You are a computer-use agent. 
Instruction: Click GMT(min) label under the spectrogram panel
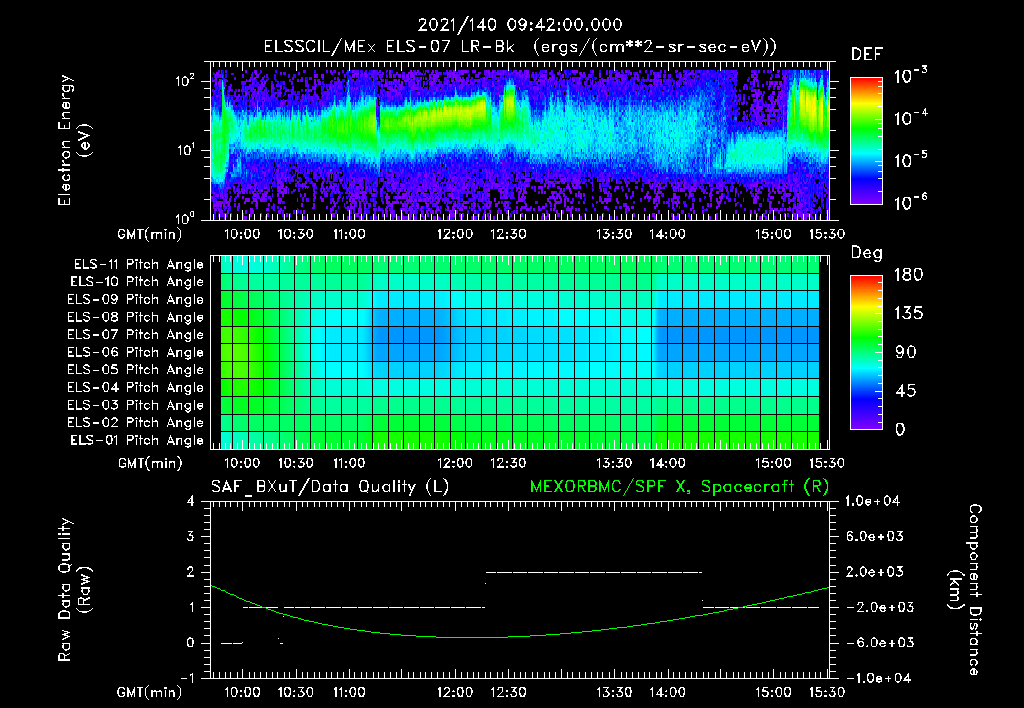(x=149, y=234)
